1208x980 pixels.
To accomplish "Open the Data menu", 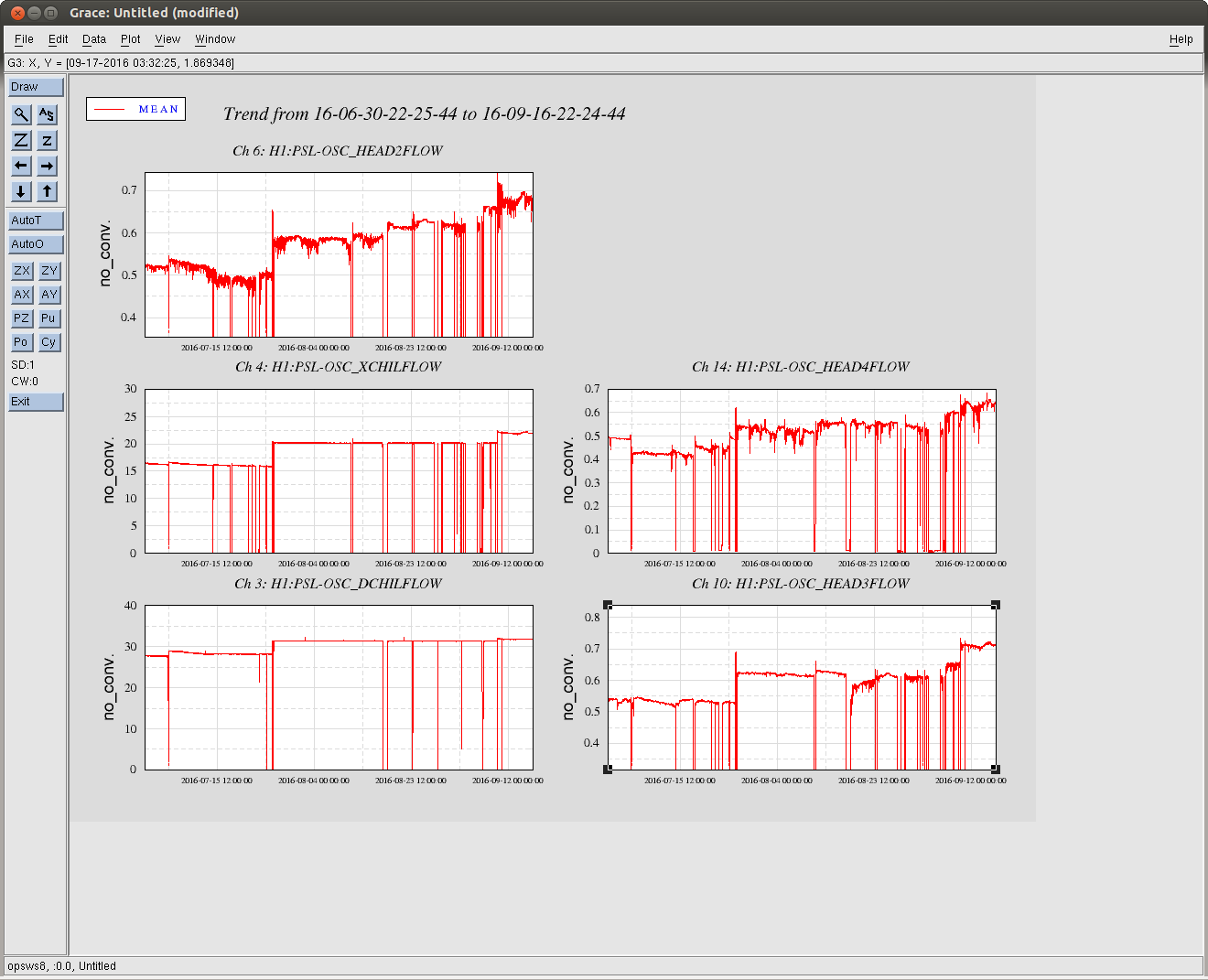I will [94, 39].
